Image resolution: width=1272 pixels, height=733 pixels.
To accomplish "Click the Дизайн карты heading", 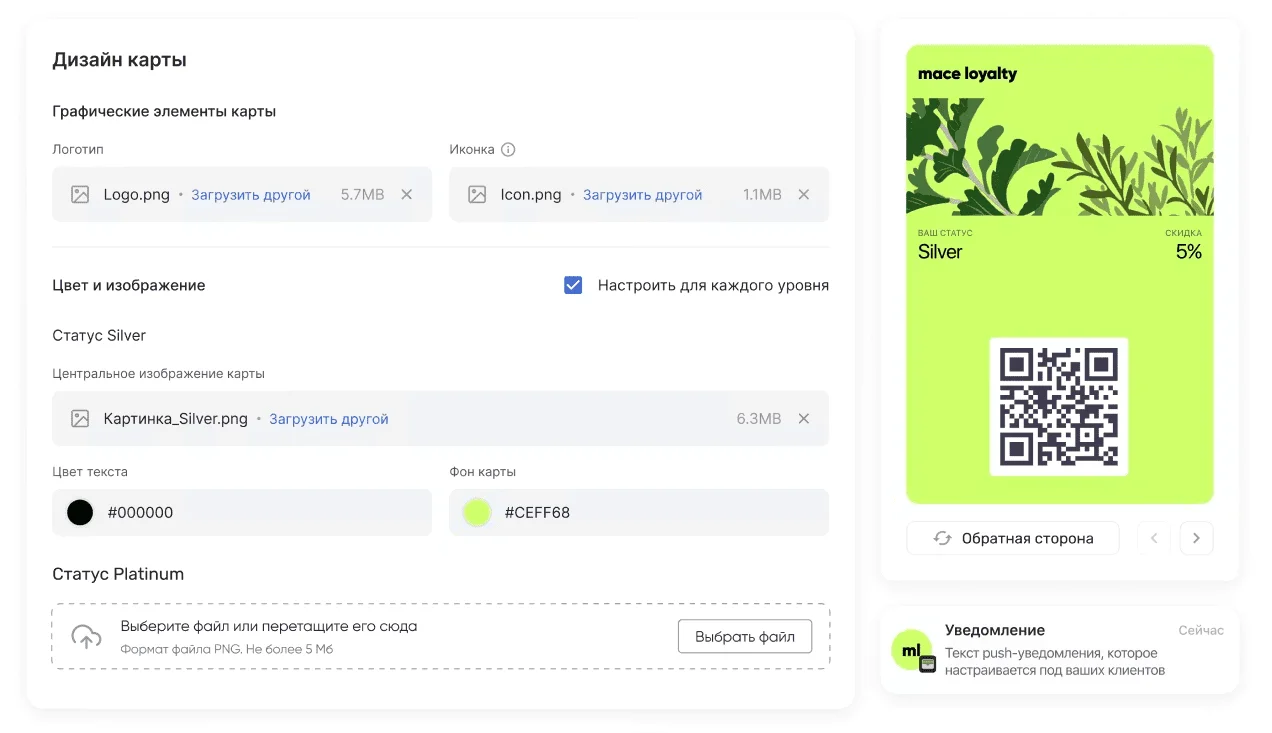I will click(x=119, y=60).
